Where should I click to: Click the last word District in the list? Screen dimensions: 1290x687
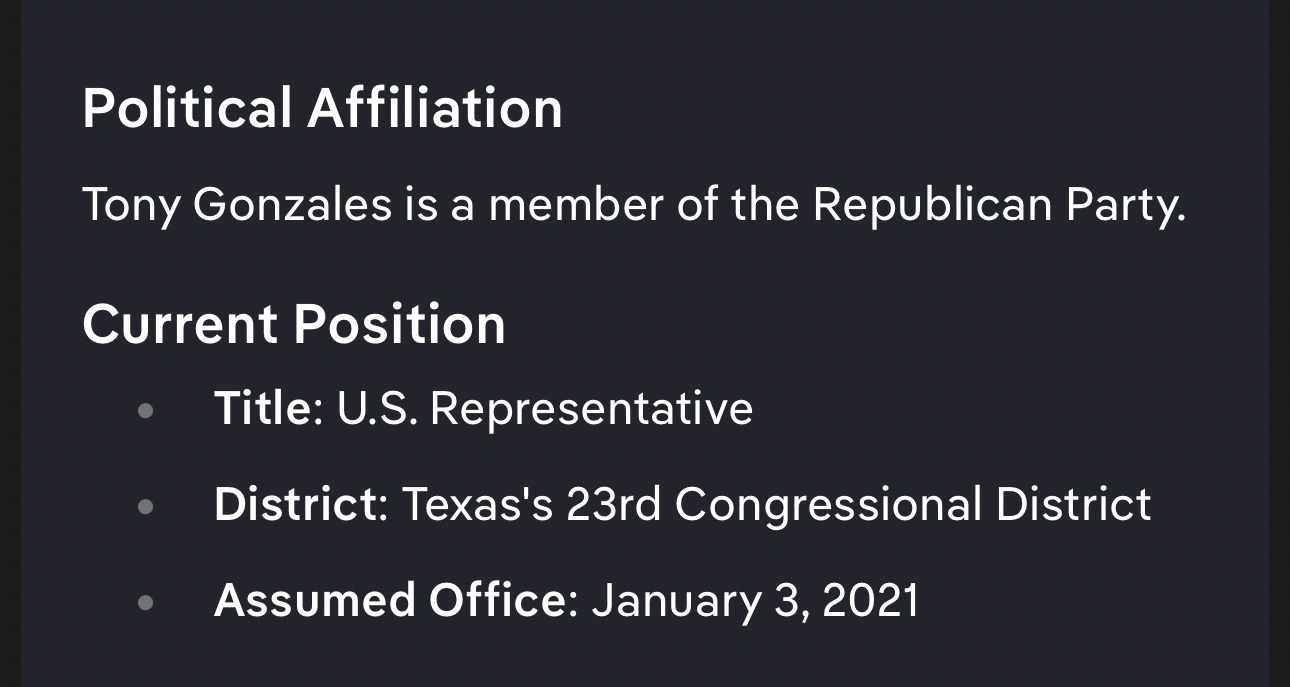(1073, 504)
